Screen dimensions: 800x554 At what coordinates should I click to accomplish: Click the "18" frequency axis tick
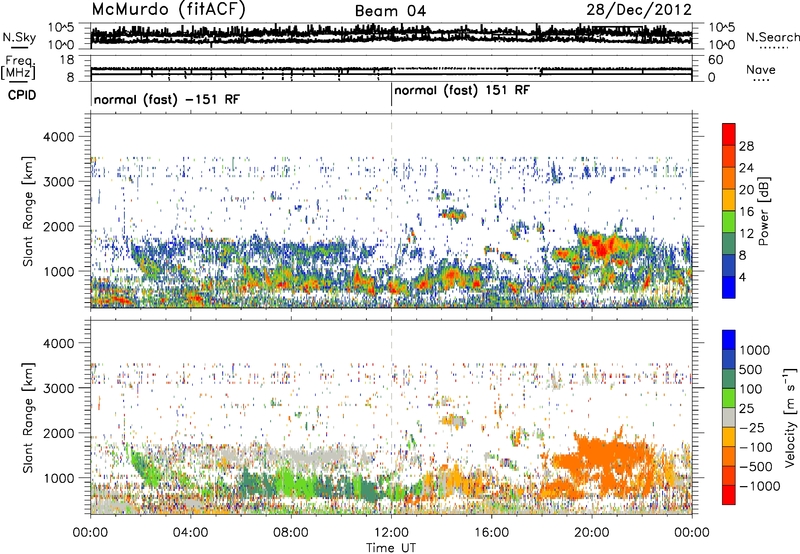point(67,60)
